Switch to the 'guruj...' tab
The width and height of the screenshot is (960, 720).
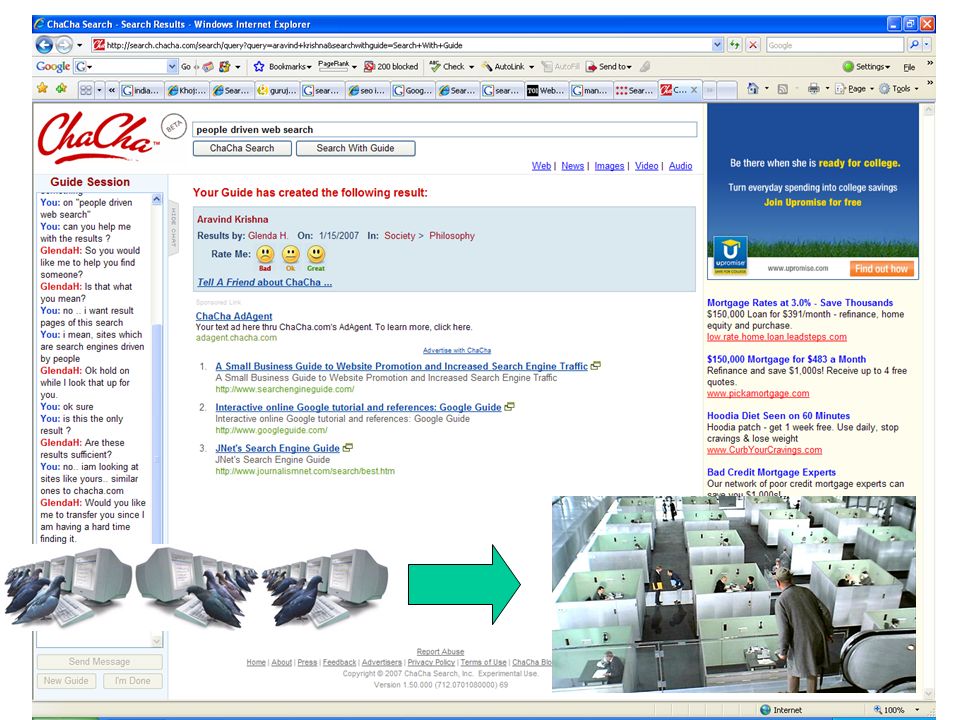277,90
